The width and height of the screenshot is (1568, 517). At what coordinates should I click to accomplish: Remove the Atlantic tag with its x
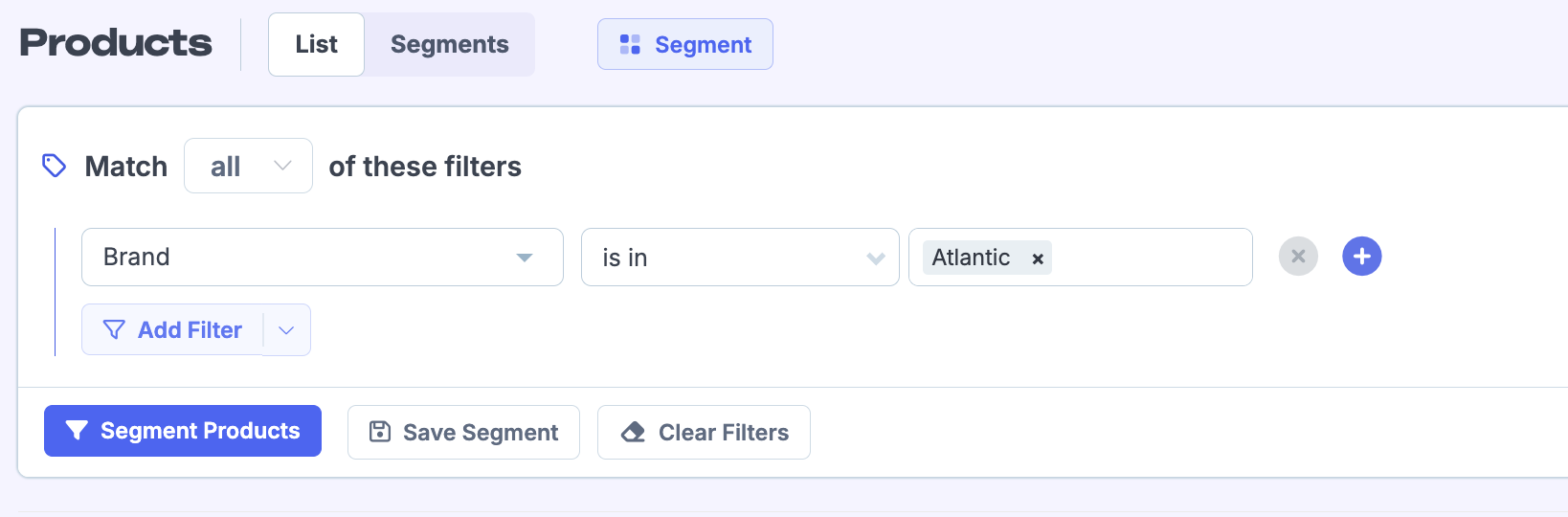(x=1038, y=258)
